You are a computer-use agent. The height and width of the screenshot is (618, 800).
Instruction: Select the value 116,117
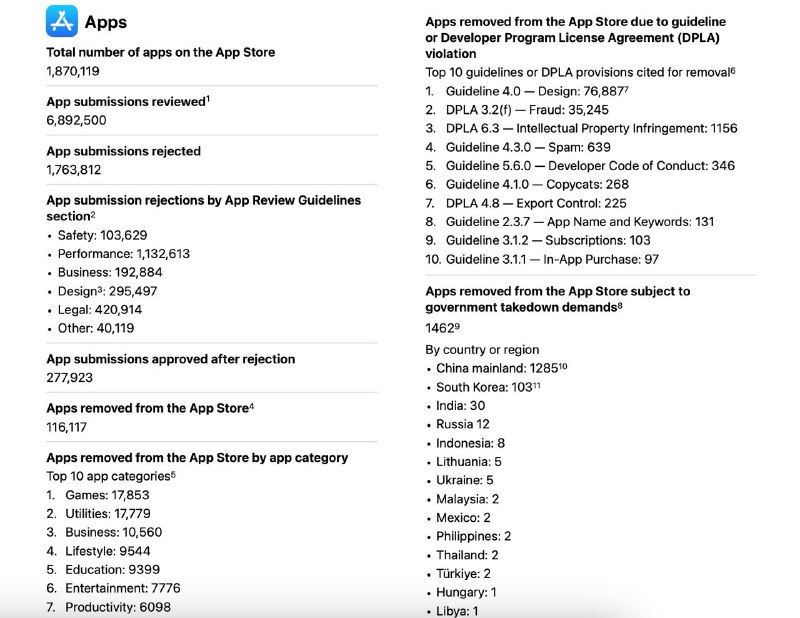[67, 427]
